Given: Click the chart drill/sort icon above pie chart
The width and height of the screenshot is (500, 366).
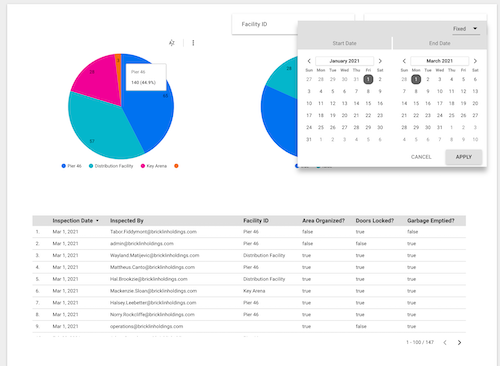Looking at the screenshot, I should [x=172, y=43].
